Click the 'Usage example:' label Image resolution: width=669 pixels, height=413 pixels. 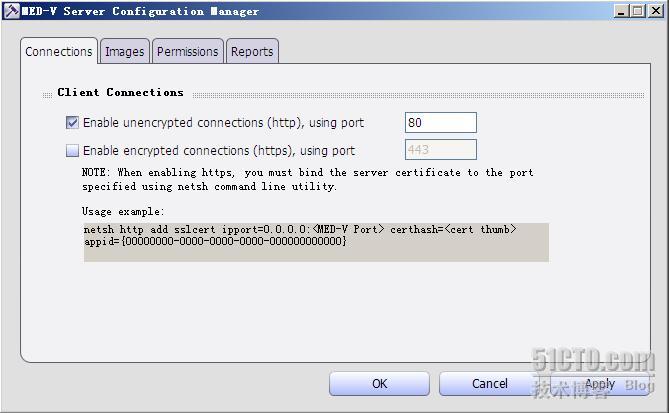[123, 212]
